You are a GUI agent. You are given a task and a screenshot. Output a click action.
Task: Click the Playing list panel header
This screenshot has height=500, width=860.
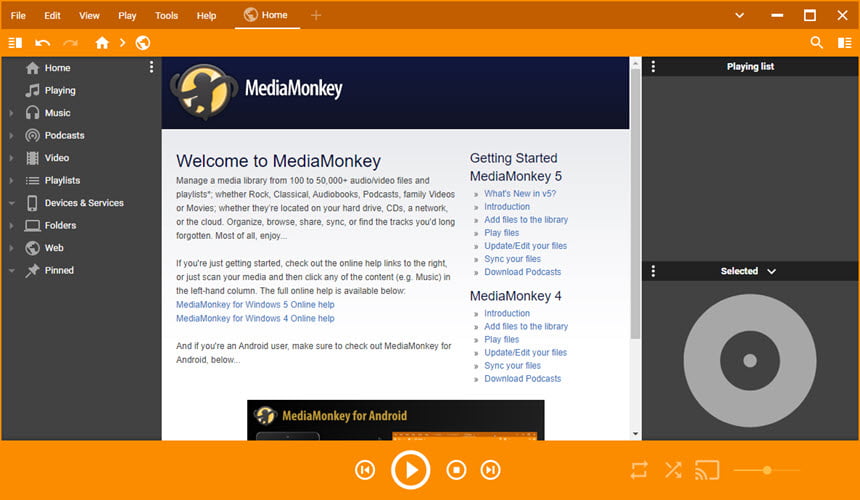pyautogui.click(x=750, y=66)
